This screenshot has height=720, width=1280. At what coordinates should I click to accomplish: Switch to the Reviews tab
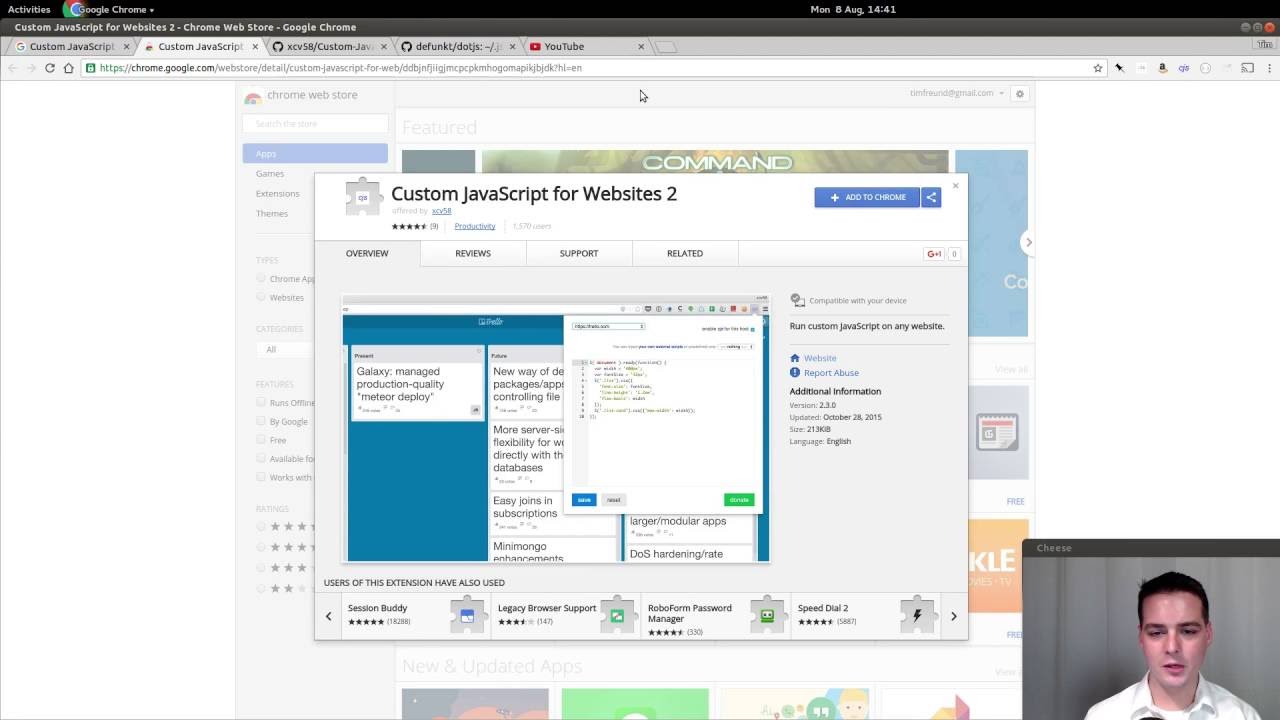point(473,253)
